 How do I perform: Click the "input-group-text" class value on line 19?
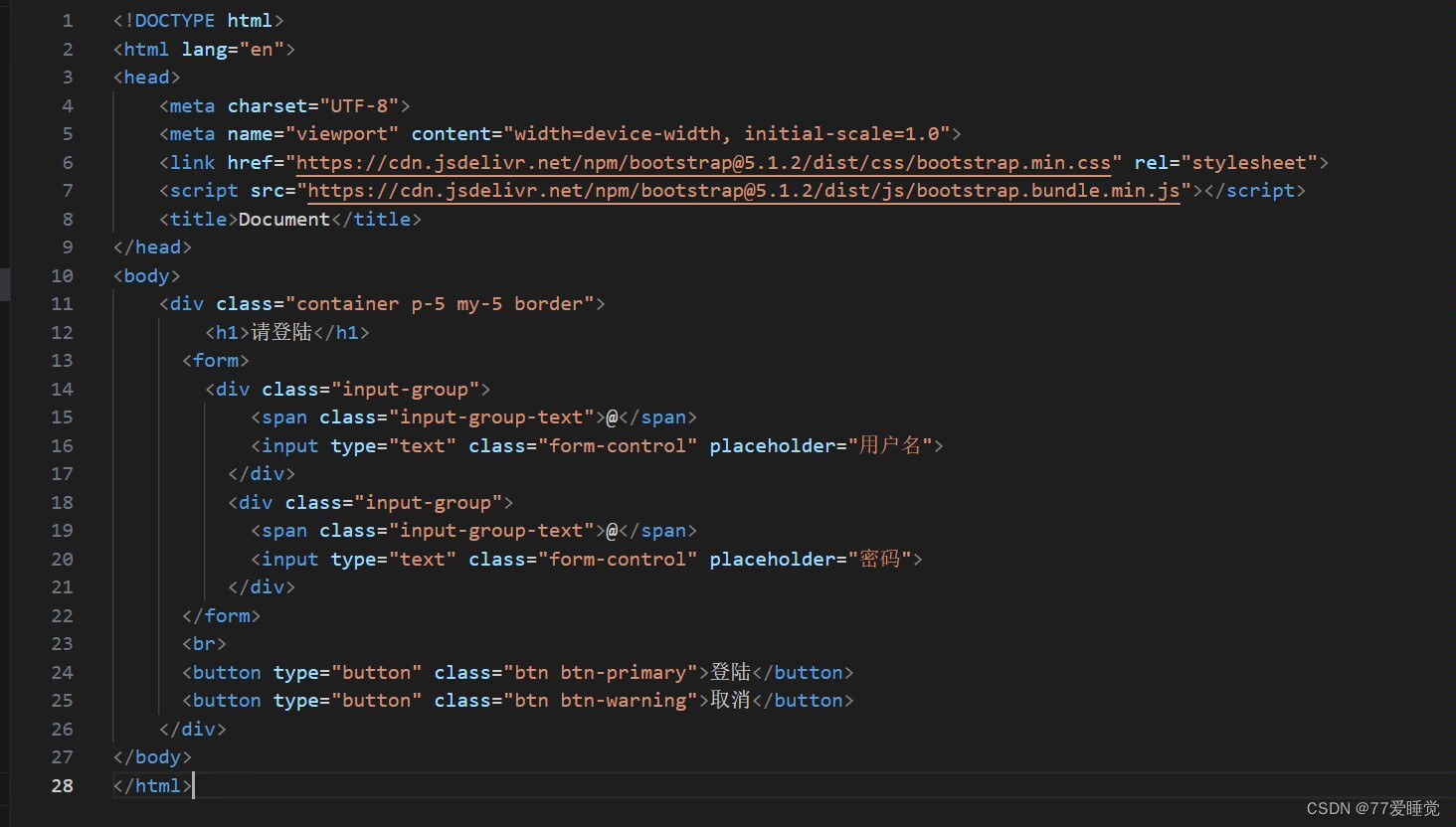point(491,530)
